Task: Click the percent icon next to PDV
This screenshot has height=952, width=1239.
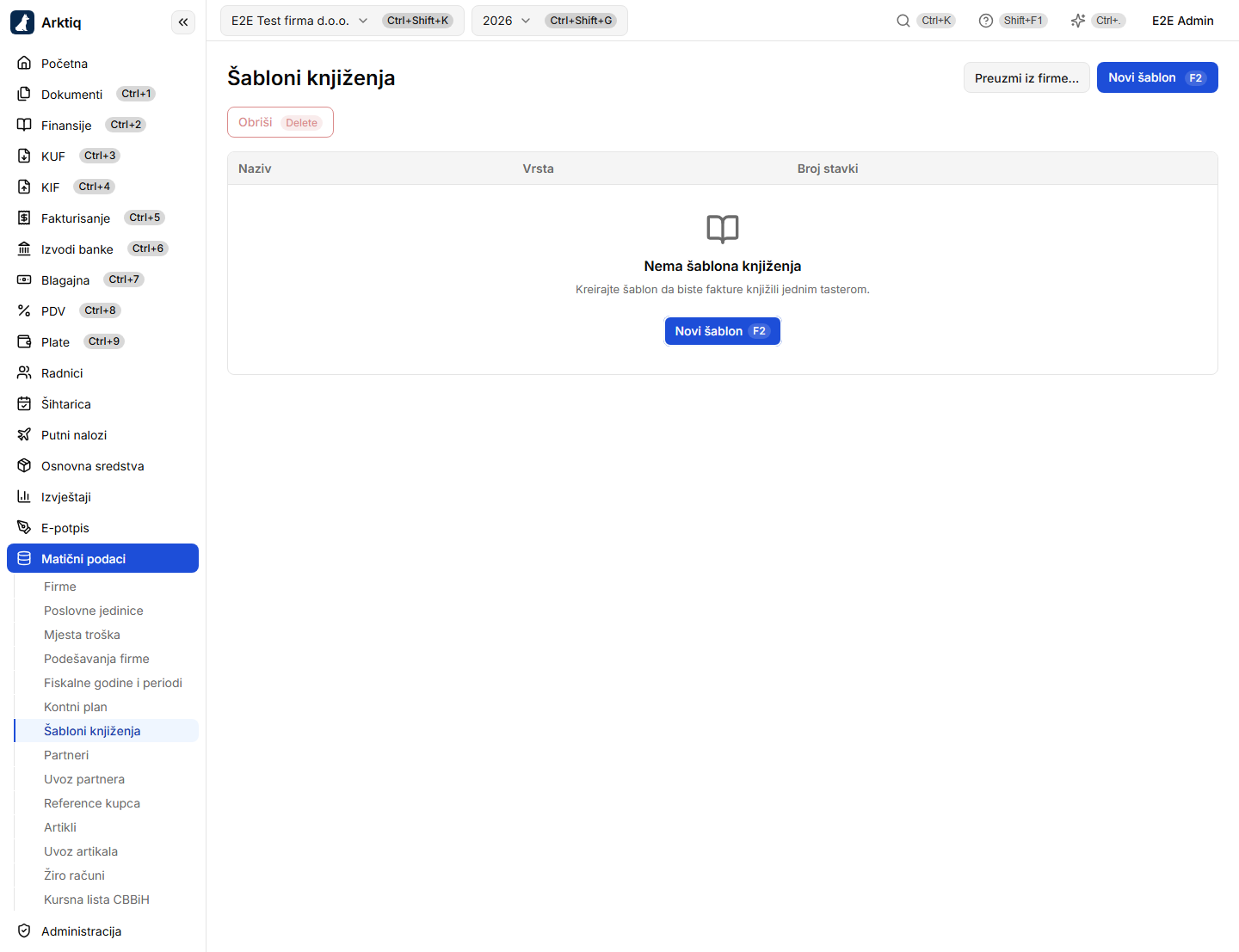Action: (24, 310)
